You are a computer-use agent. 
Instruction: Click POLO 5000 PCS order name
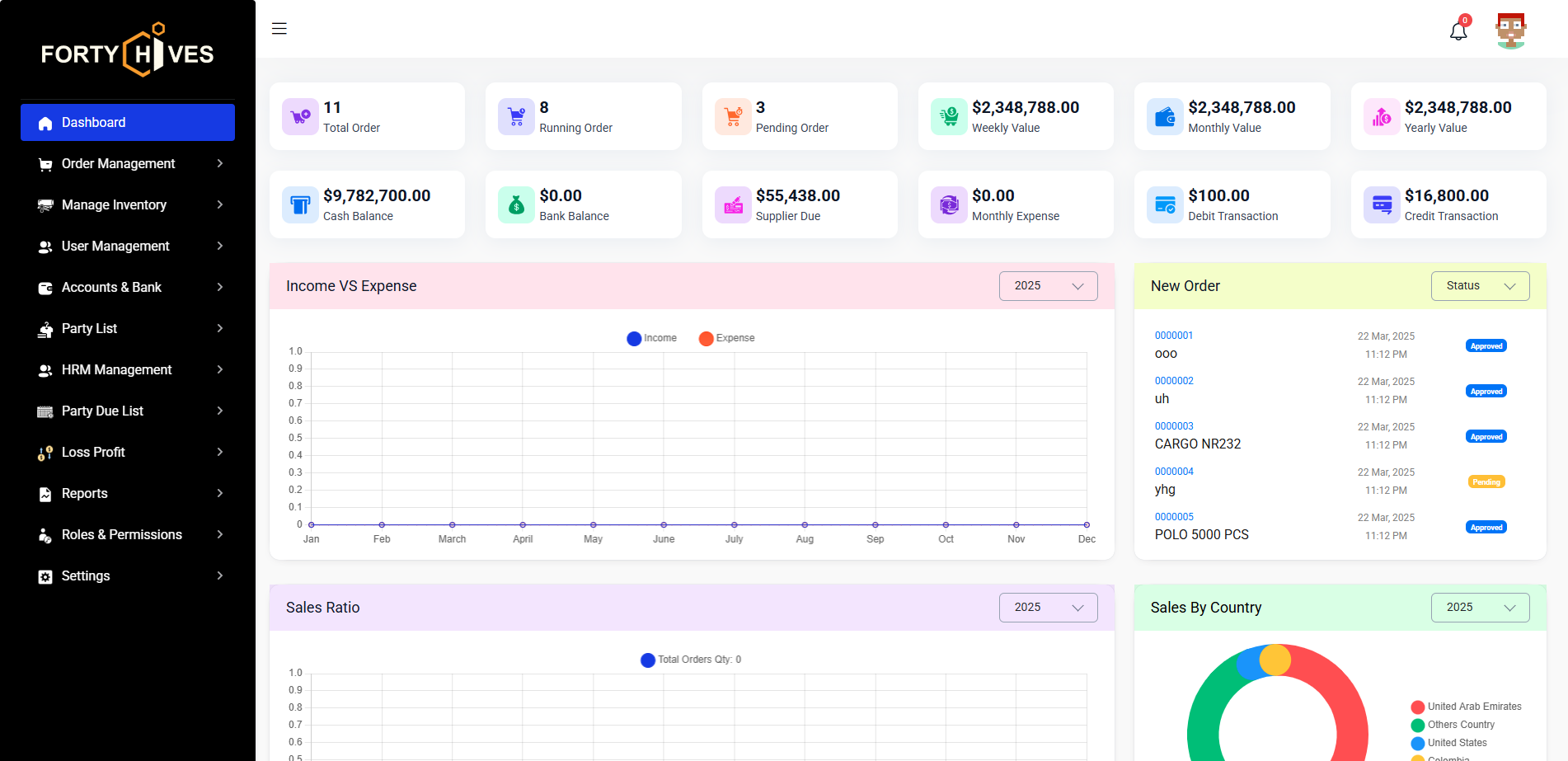point(1202,534)
